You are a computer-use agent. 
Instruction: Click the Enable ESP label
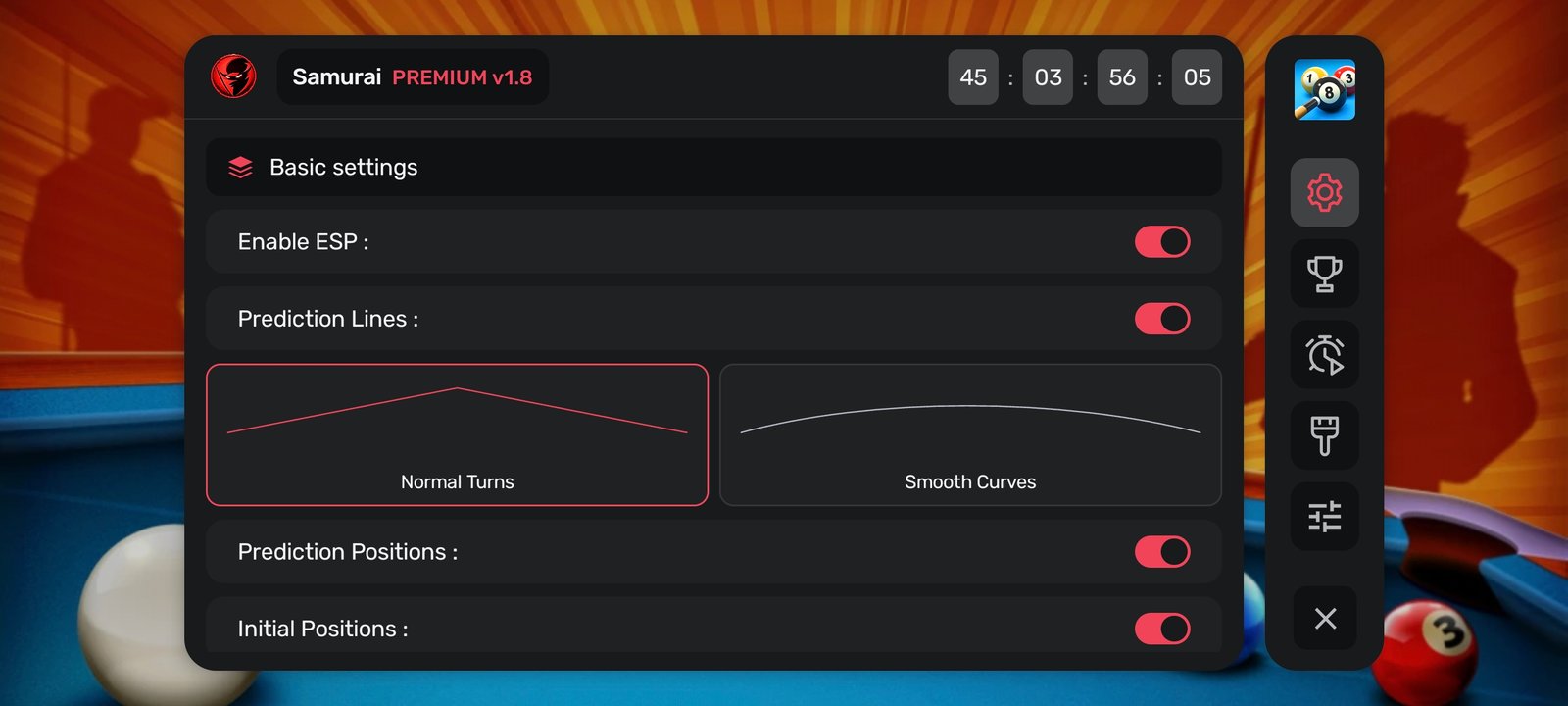pos(303,242)
